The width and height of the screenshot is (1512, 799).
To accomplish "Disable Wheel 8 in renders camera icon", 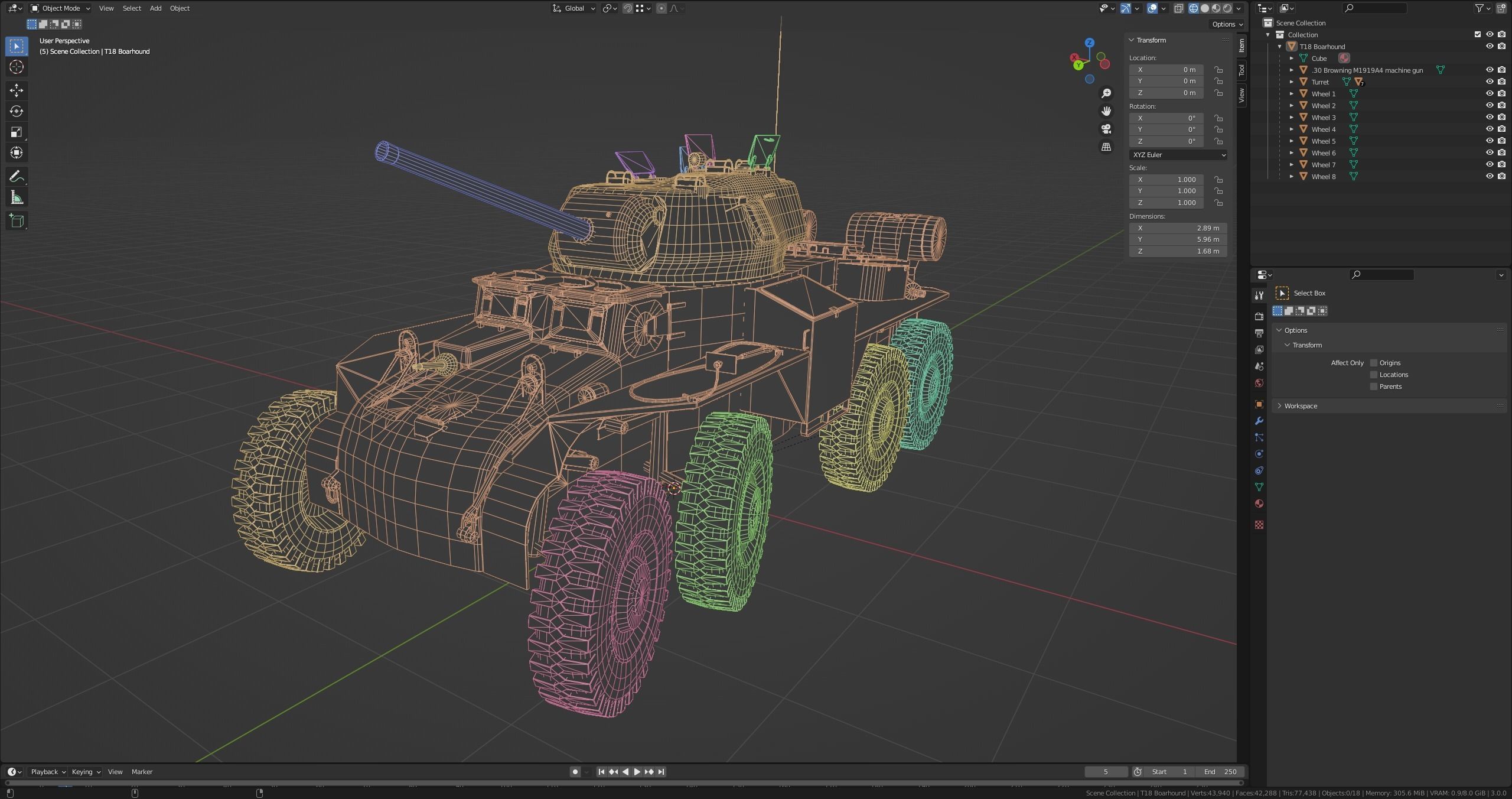I will (1501, 176).
